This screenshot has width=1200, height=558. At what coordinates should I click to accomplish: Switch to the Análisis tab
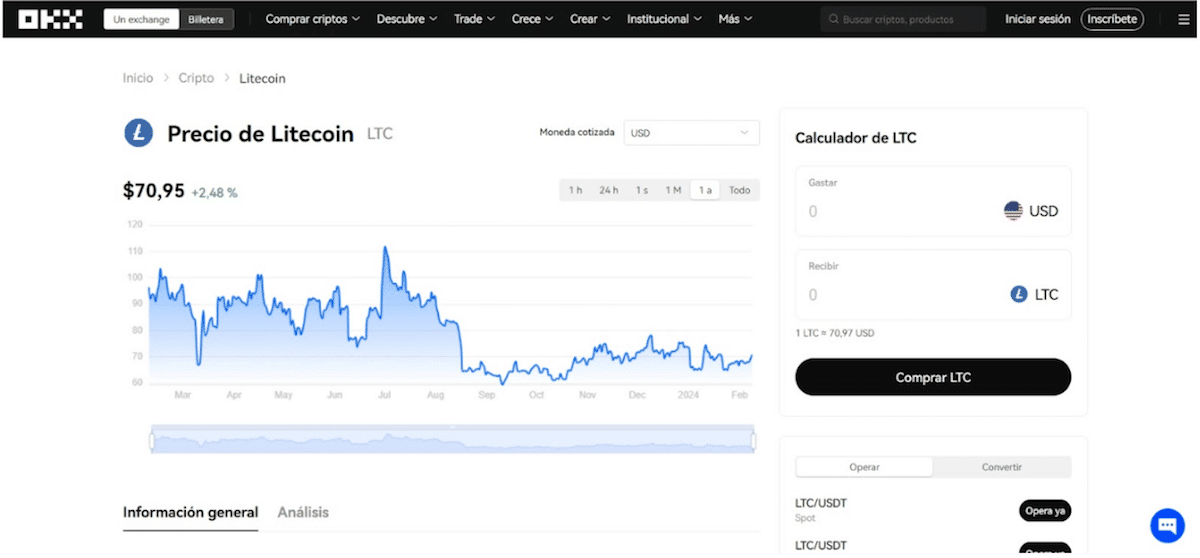click(303, 512)
